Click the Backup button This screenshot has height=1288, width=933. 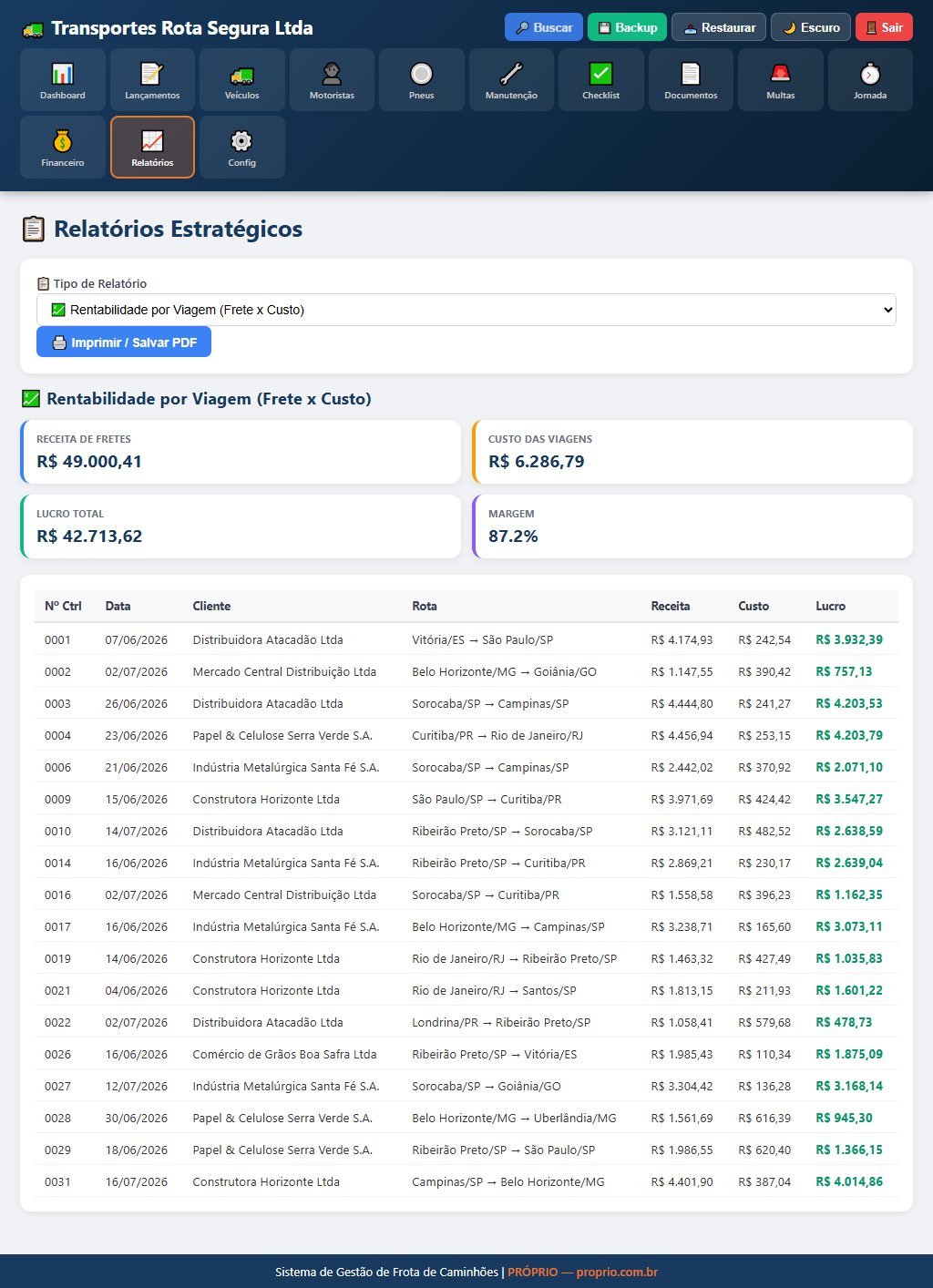pos(628,27)
